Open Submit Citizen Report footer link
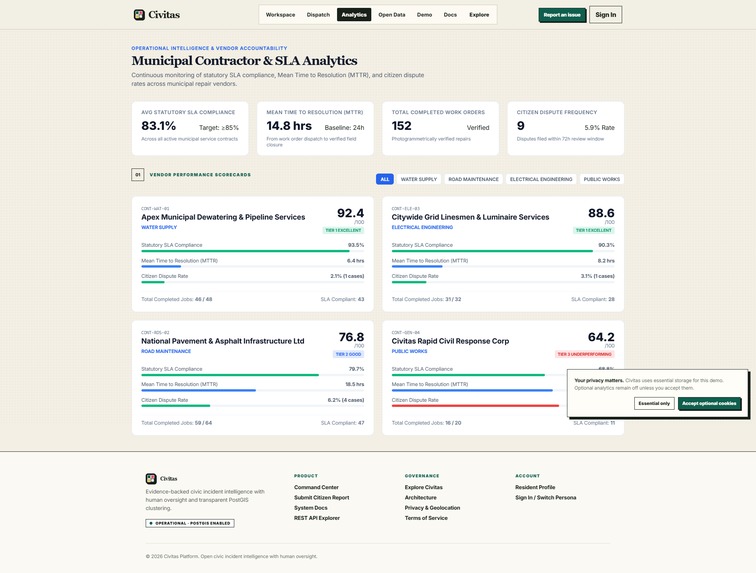The height and width of the screenshot is (573, 756). point(322,497)
